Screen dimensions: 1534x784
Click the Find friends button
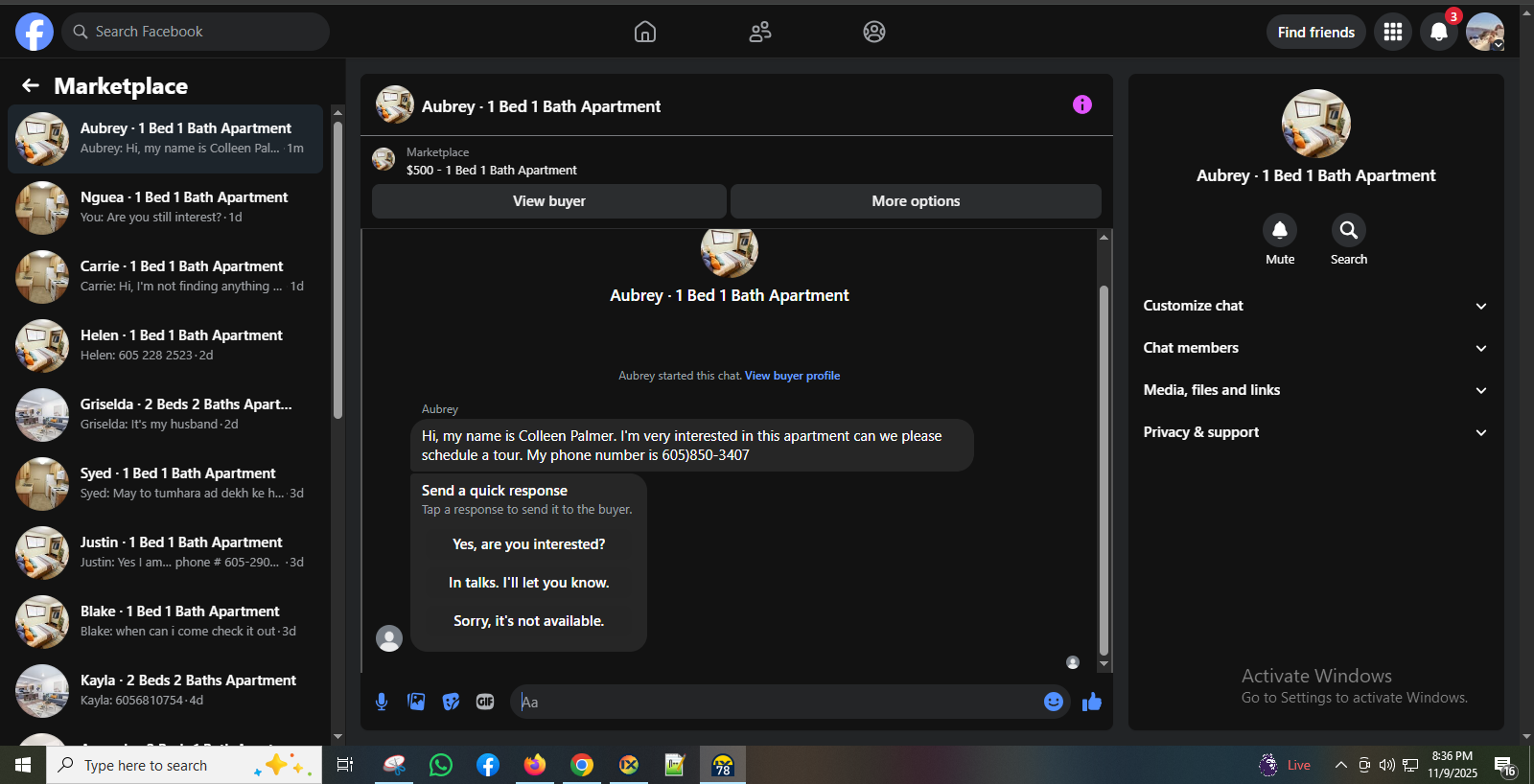1316,32
